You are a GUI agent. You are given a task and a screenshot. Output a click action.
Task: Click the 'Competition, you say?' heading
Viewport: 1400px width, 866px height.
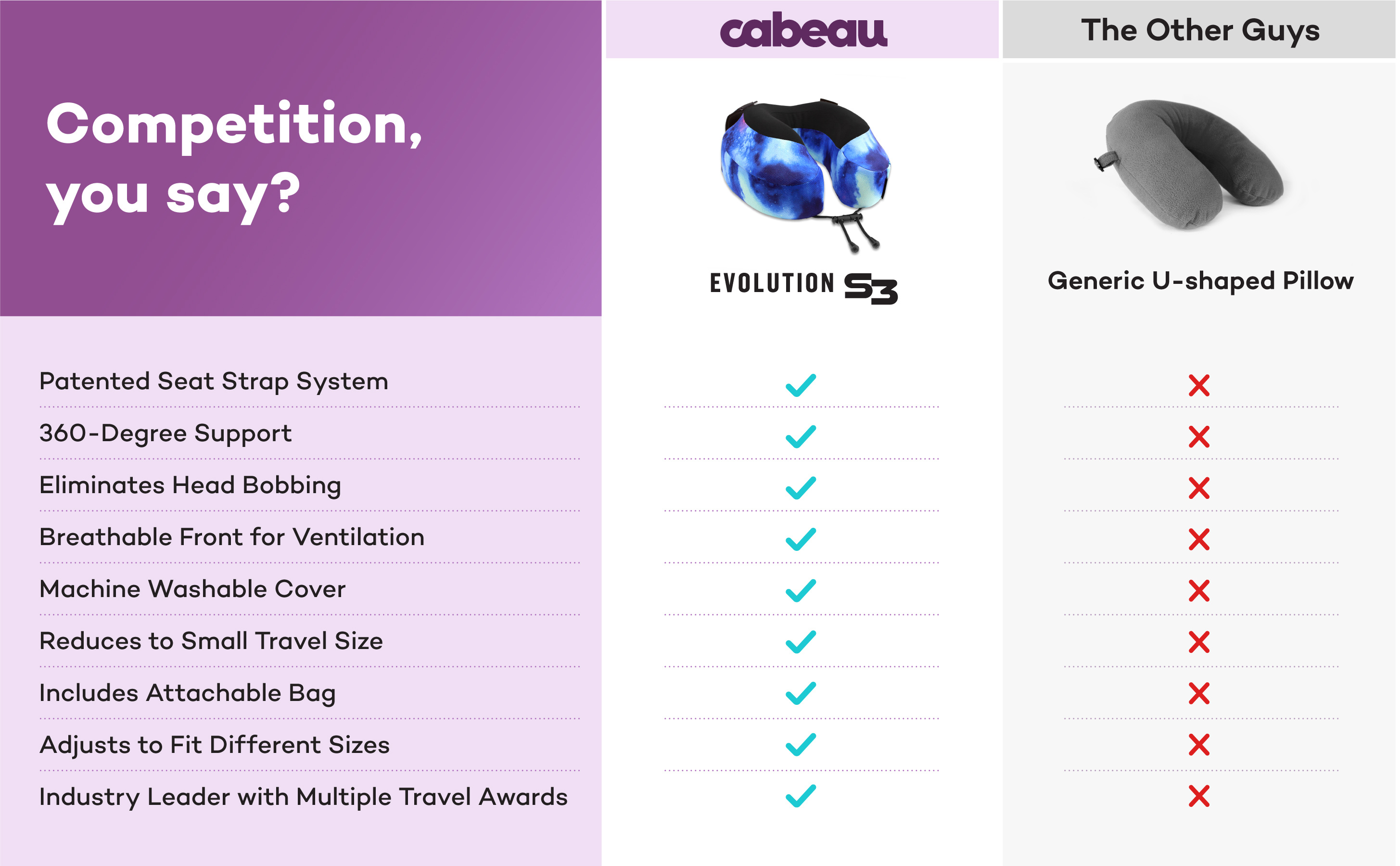pyautogui.click(x=234, y=161)
